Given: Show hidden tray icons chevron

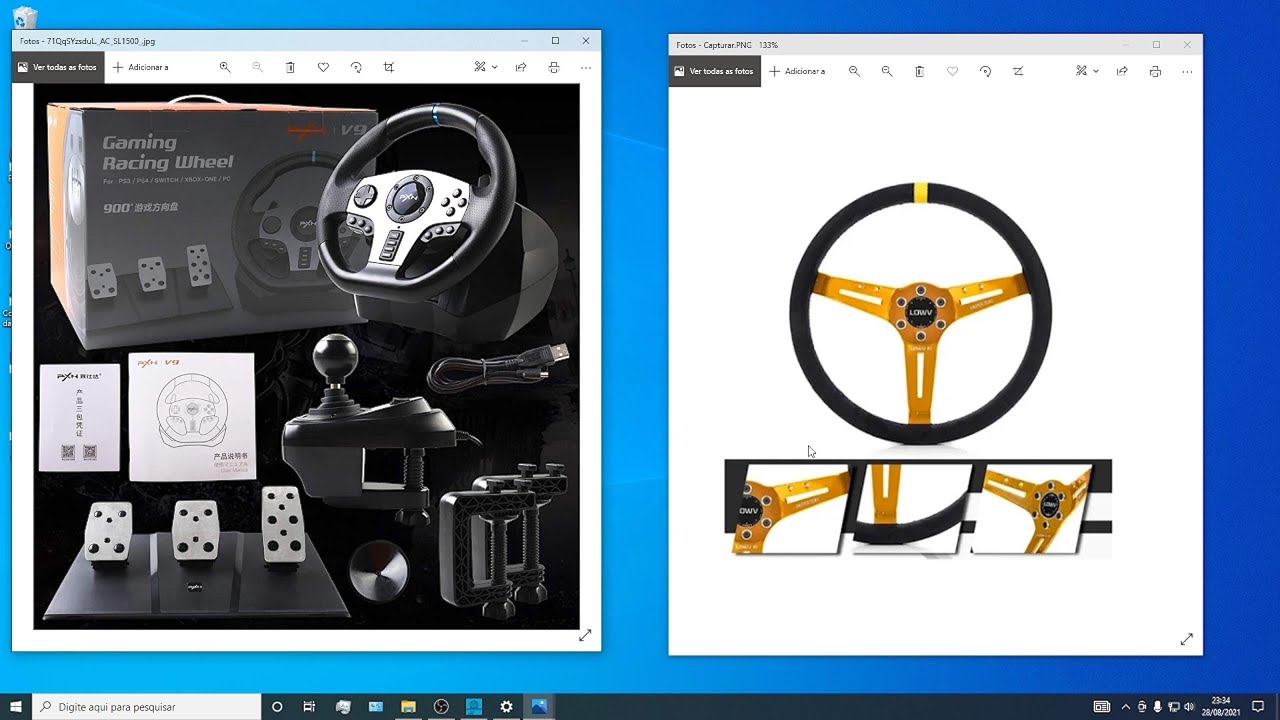Looking at the screenshot, I should [x=1126, y=706].
